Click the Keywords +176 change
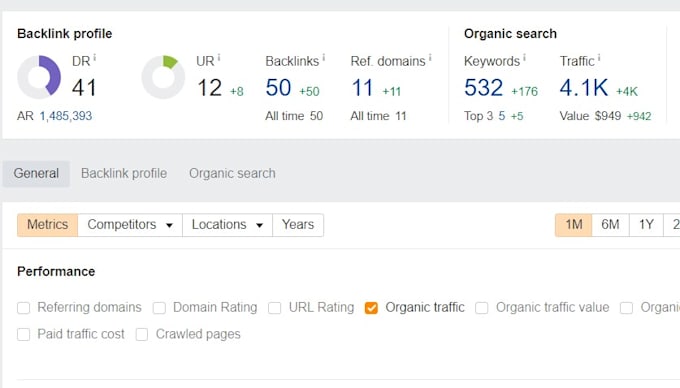 pyautogui.click(x=524, y=91)
